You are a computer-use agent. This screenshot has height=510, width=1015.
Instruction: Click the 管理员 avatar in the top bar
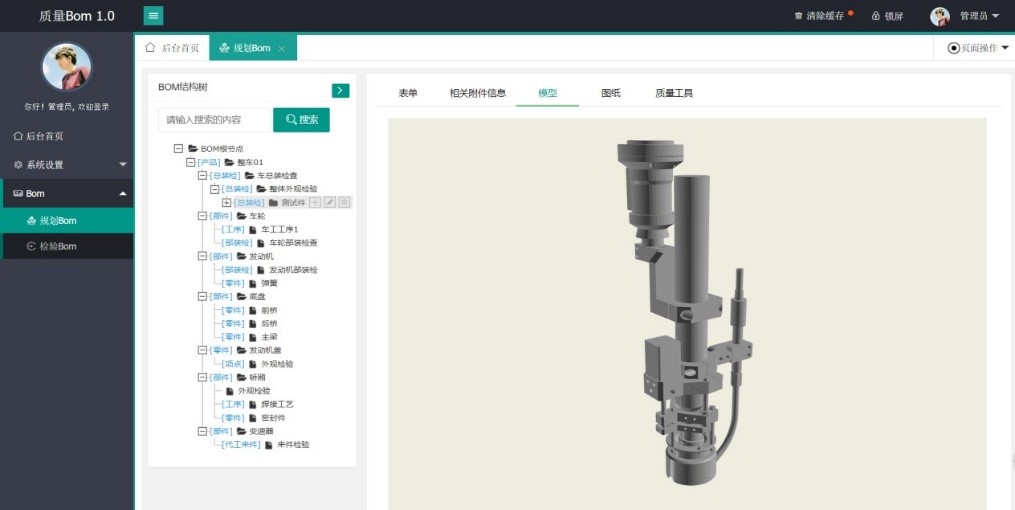[940, 16]
